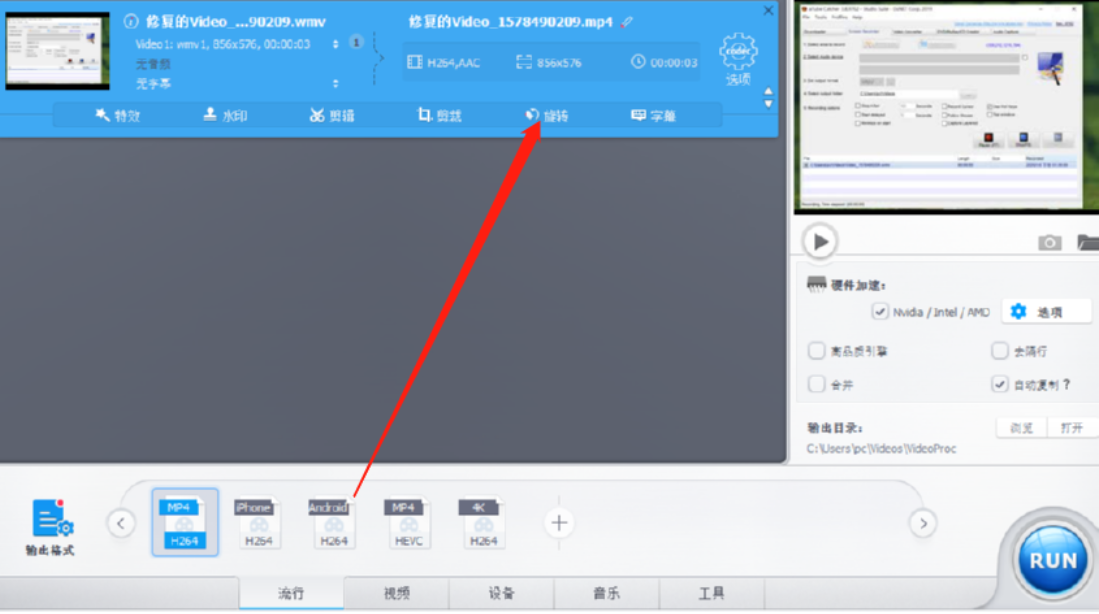Switch to the 音乐 tab
This screenshot has height=614, width=1099.
[x=607, y=594]
